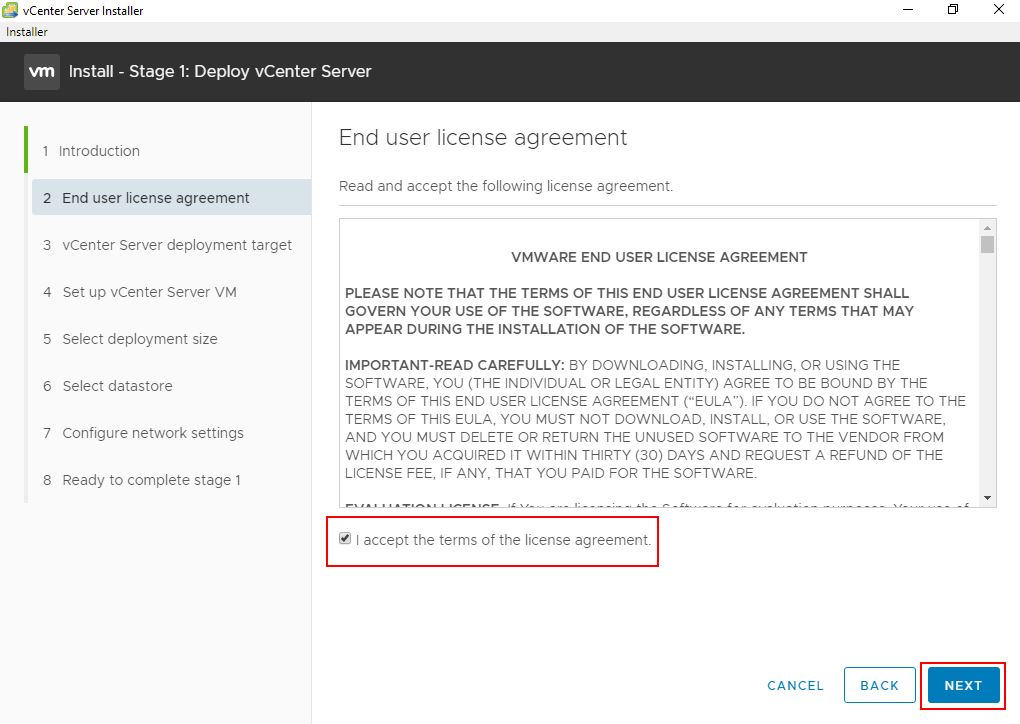Cancel the installation wizard
This screenshot has width=1020, height=724.
pyautogui.click(x=795, y=685)
